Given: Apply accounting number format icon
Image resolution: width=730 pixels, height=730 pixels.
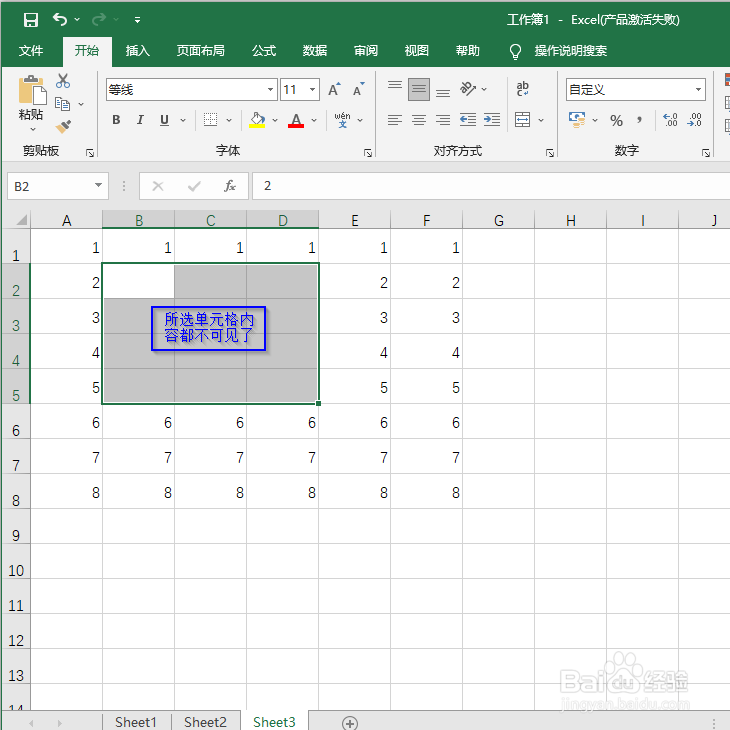Looking at the screenshot, I should point(577,120).
